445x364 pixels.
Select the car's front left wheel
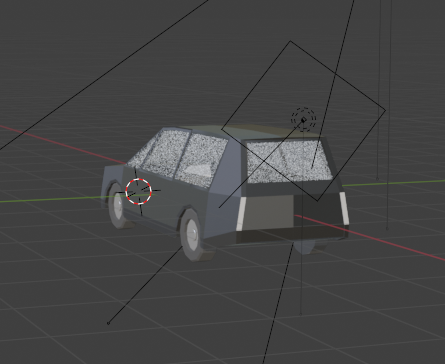(117, 205)
